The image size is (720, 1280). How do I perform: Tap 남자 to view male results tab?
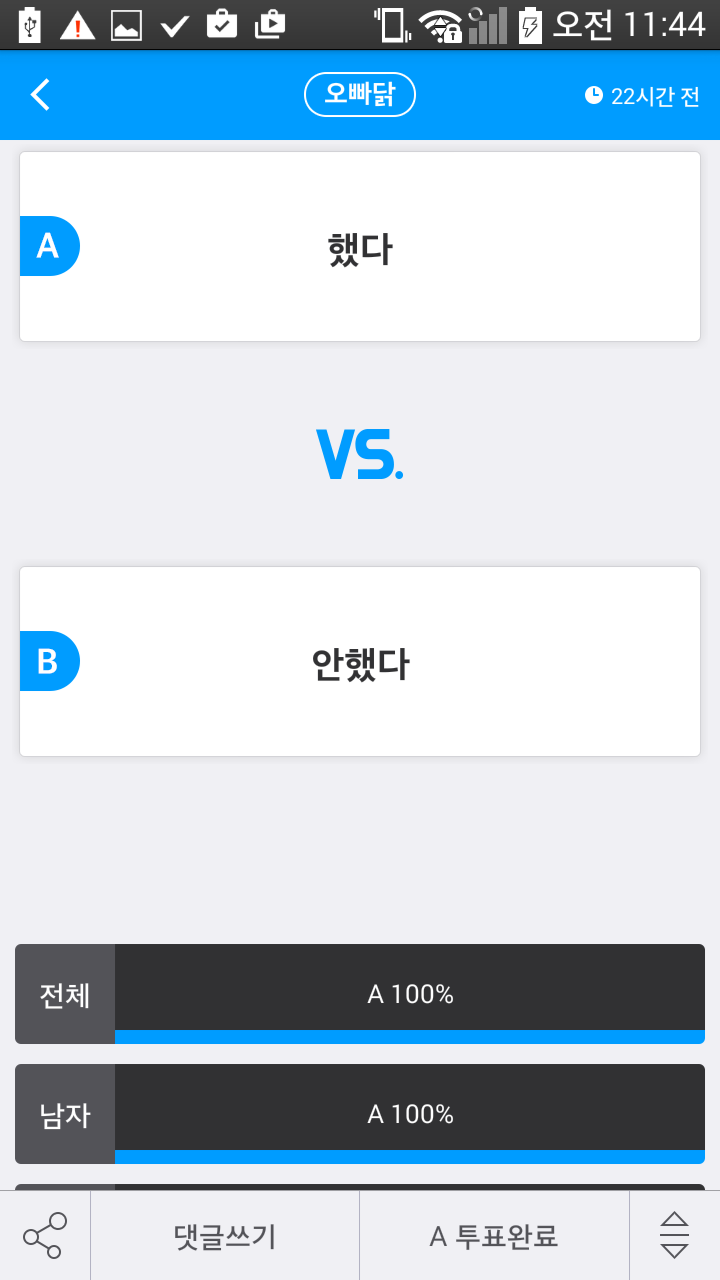pyautogui.click(x=64, y=1114)
